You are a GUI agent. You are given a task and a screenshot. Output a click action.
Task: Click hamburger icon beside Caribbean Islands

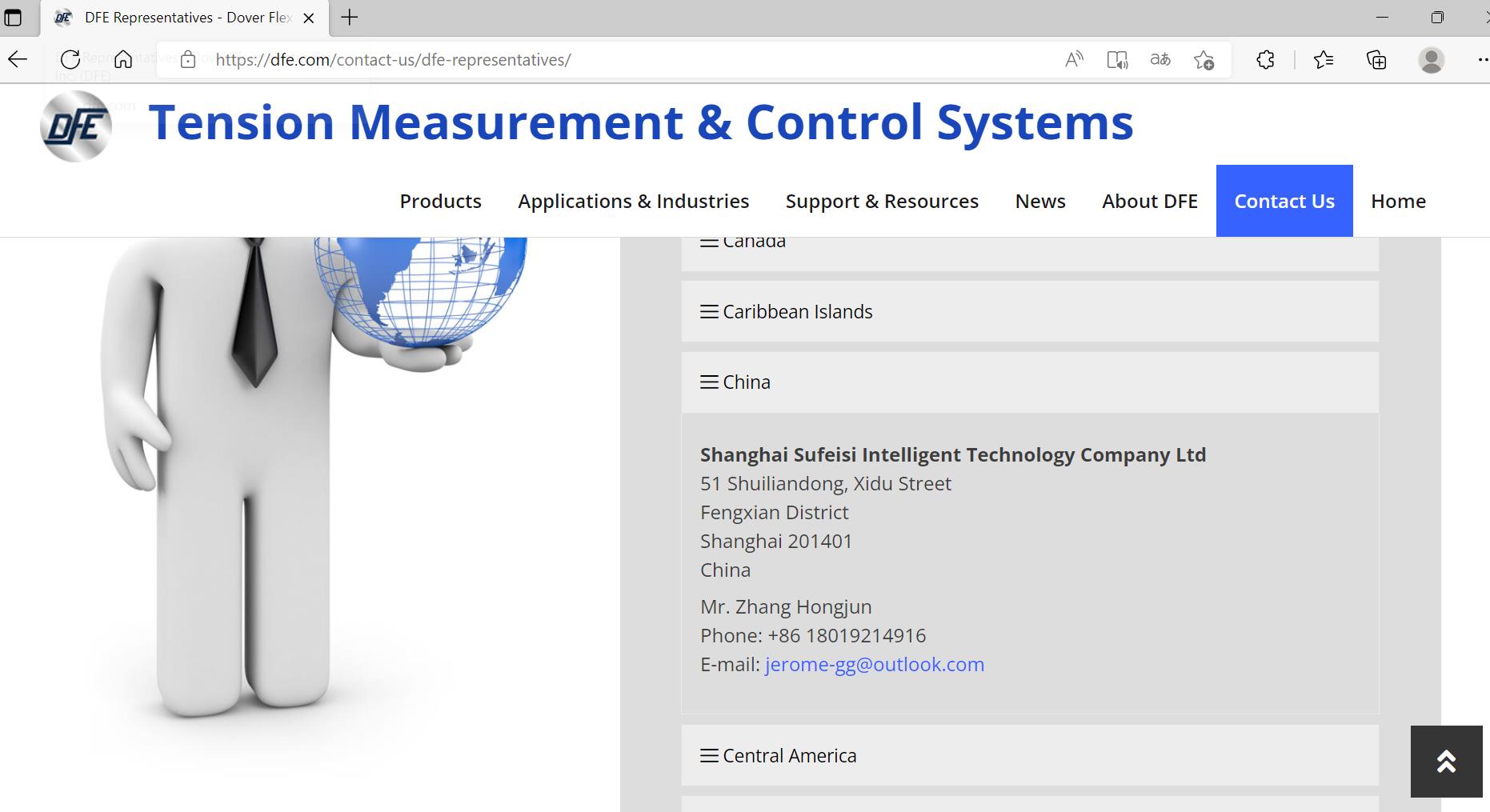click(x=709, y=312)
